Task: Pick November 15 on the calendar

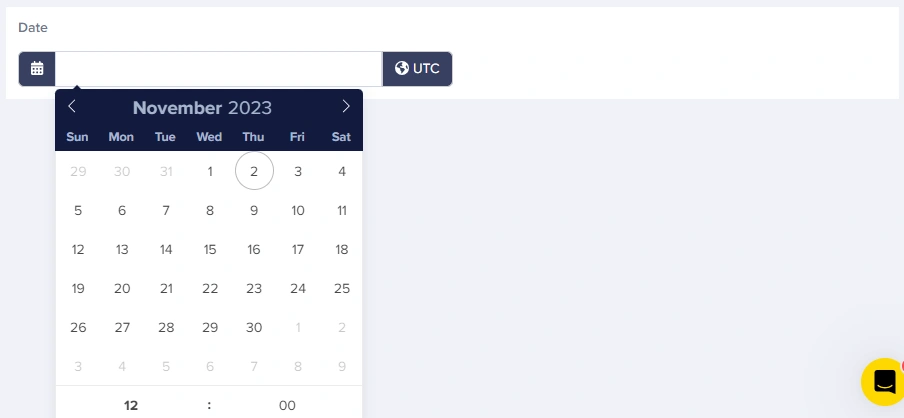Action: [x=210, y=249]
